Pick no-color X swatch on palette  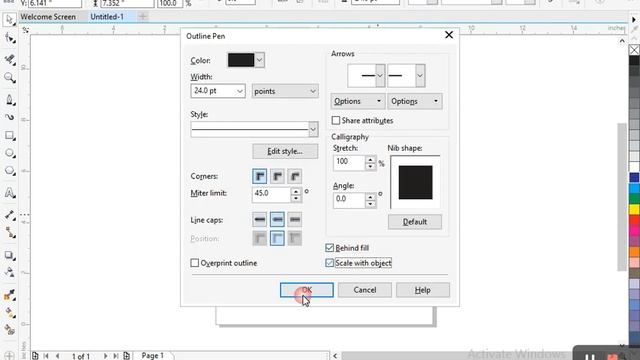pyautogui.click(x=634, y=50)
